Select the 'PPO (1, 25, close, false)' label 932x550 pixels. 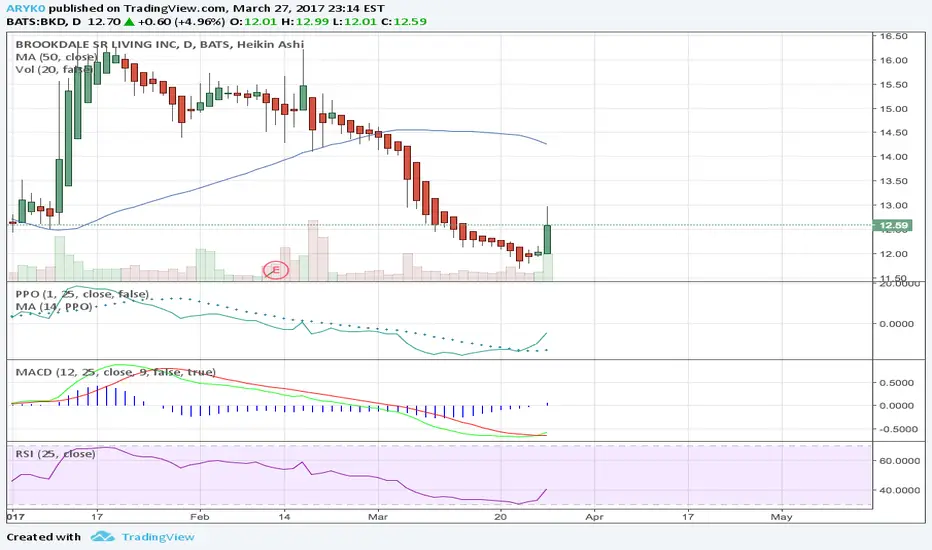(x=82, y=294)
